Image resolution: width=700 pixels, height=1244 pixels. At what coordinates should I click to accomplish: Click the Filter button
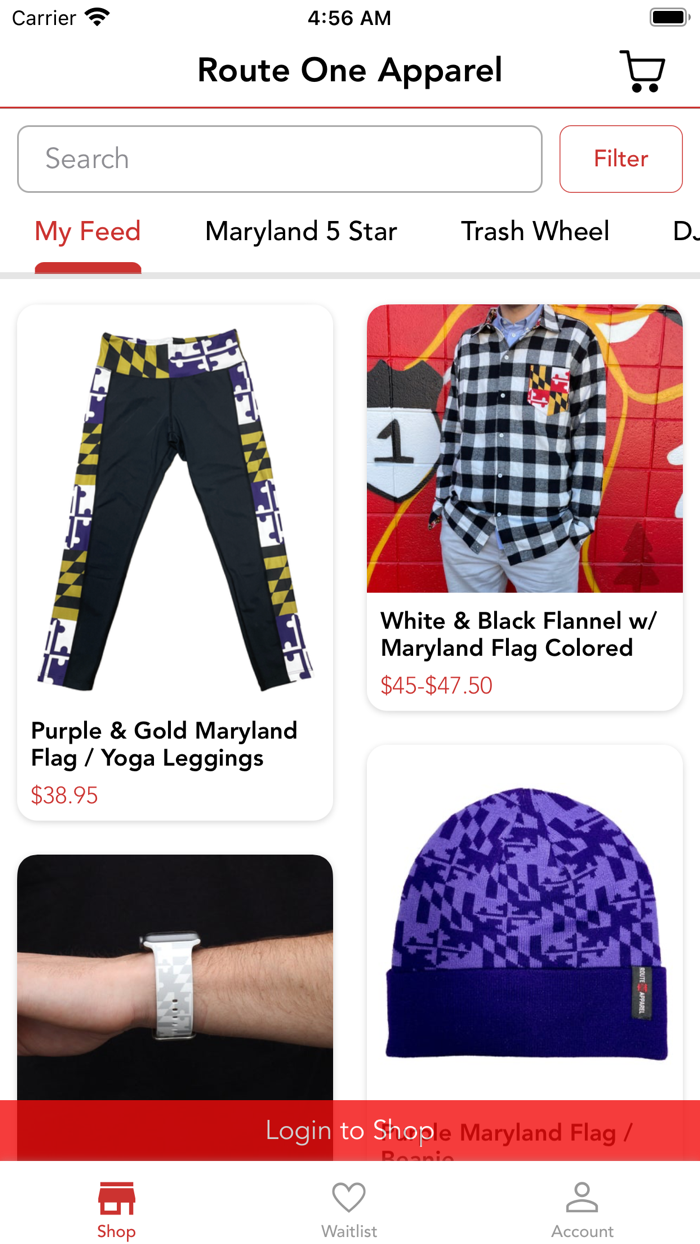click(621, 159)
